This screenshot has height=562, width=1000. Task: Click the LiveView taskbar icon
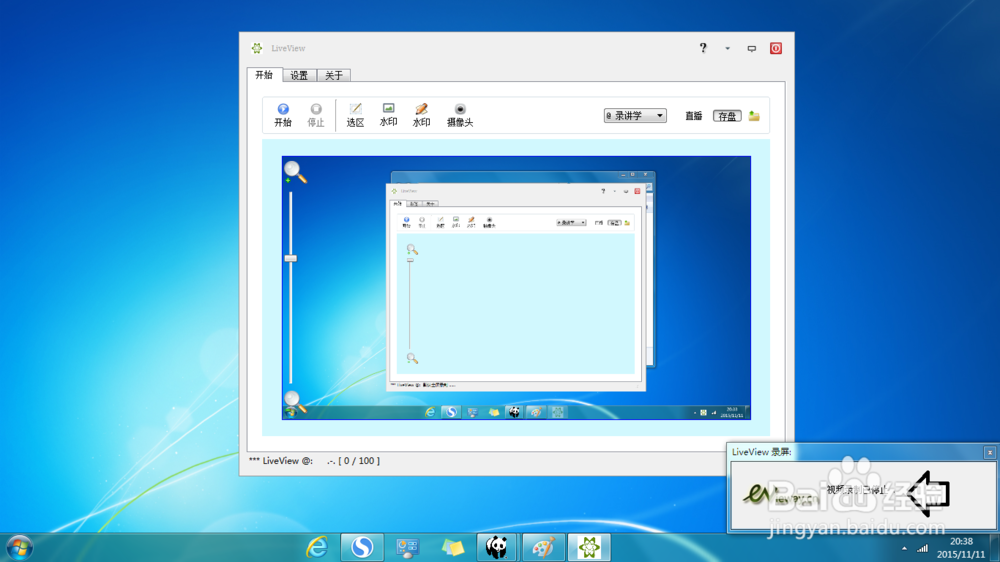[589, 547]
